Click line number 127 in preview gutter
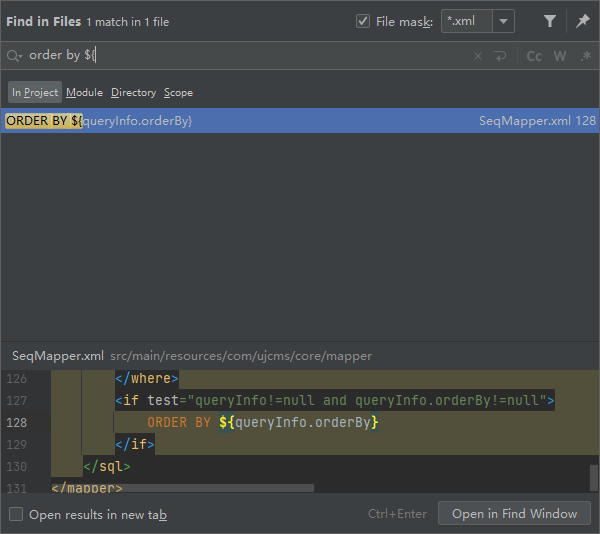Viewport: 600px width, 534px height. [17, 400]
